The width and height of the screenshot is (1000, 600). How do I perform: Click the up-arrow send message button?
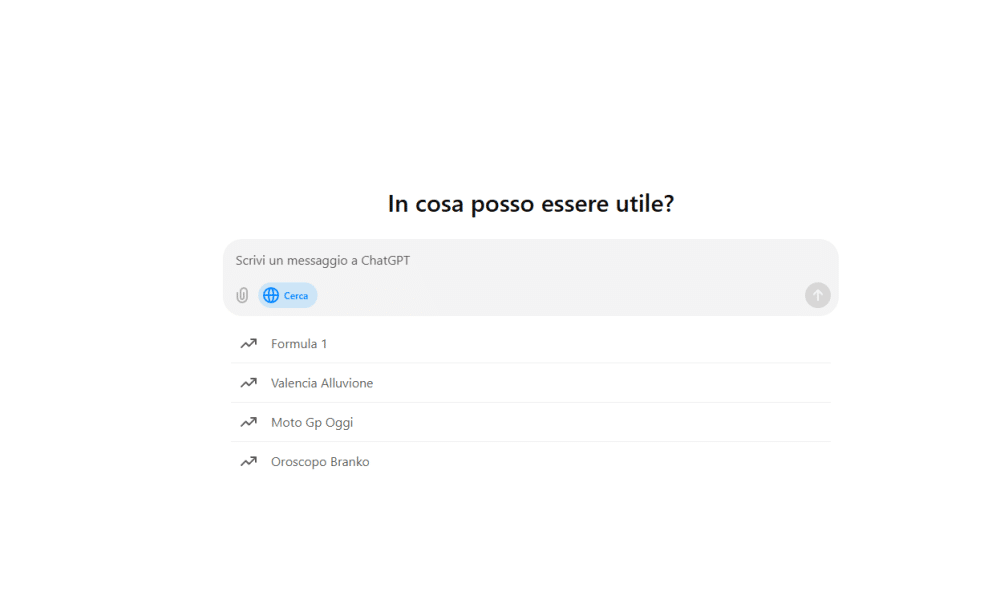click(818, 295)
